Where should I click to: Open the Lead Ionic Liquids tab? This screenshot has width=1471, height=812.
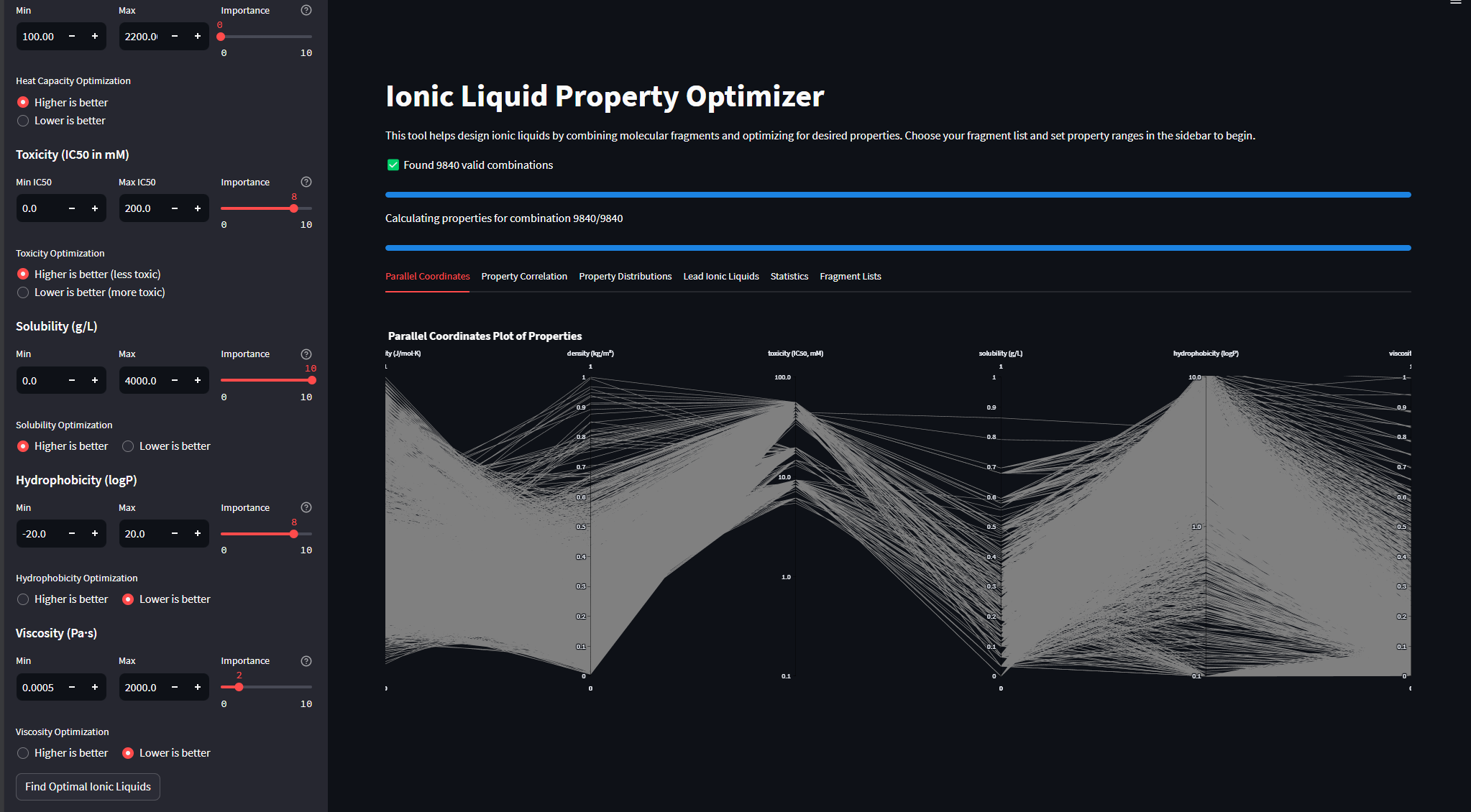720,276
